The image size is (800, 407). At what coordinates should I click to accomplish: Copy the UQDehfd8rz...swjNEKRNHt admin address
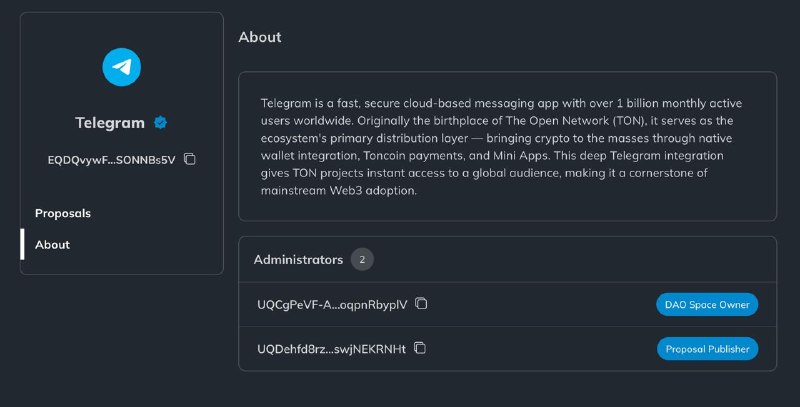[420, 348]
